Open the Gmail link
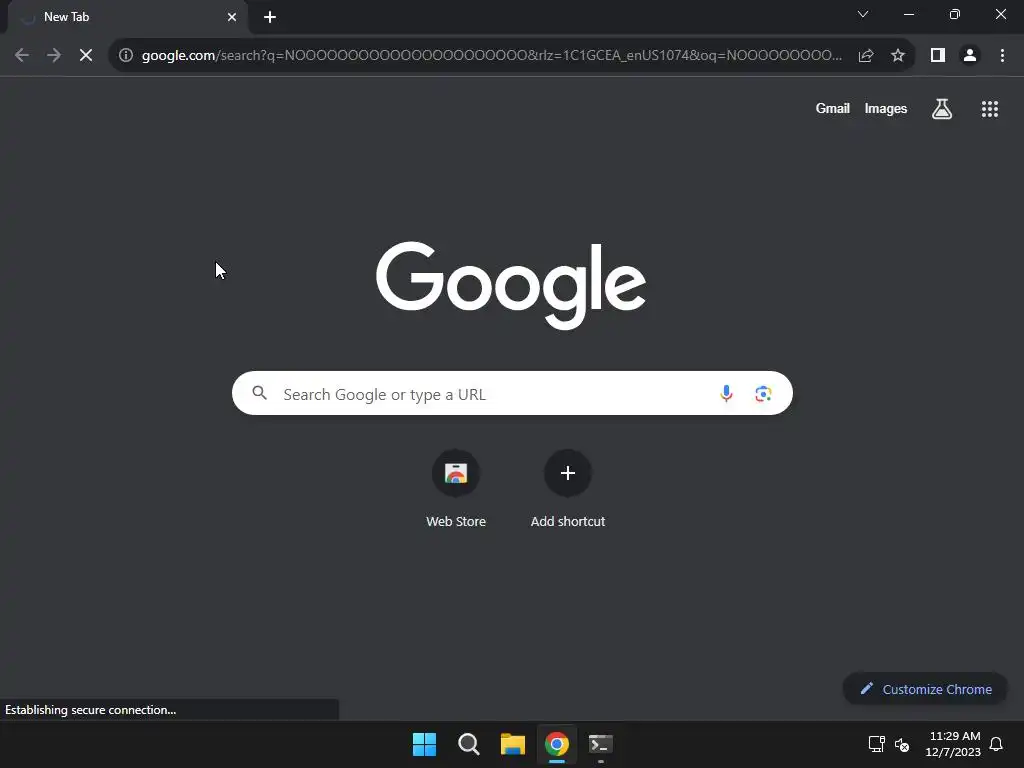The image size is (1024, 768). pos(833,109)
